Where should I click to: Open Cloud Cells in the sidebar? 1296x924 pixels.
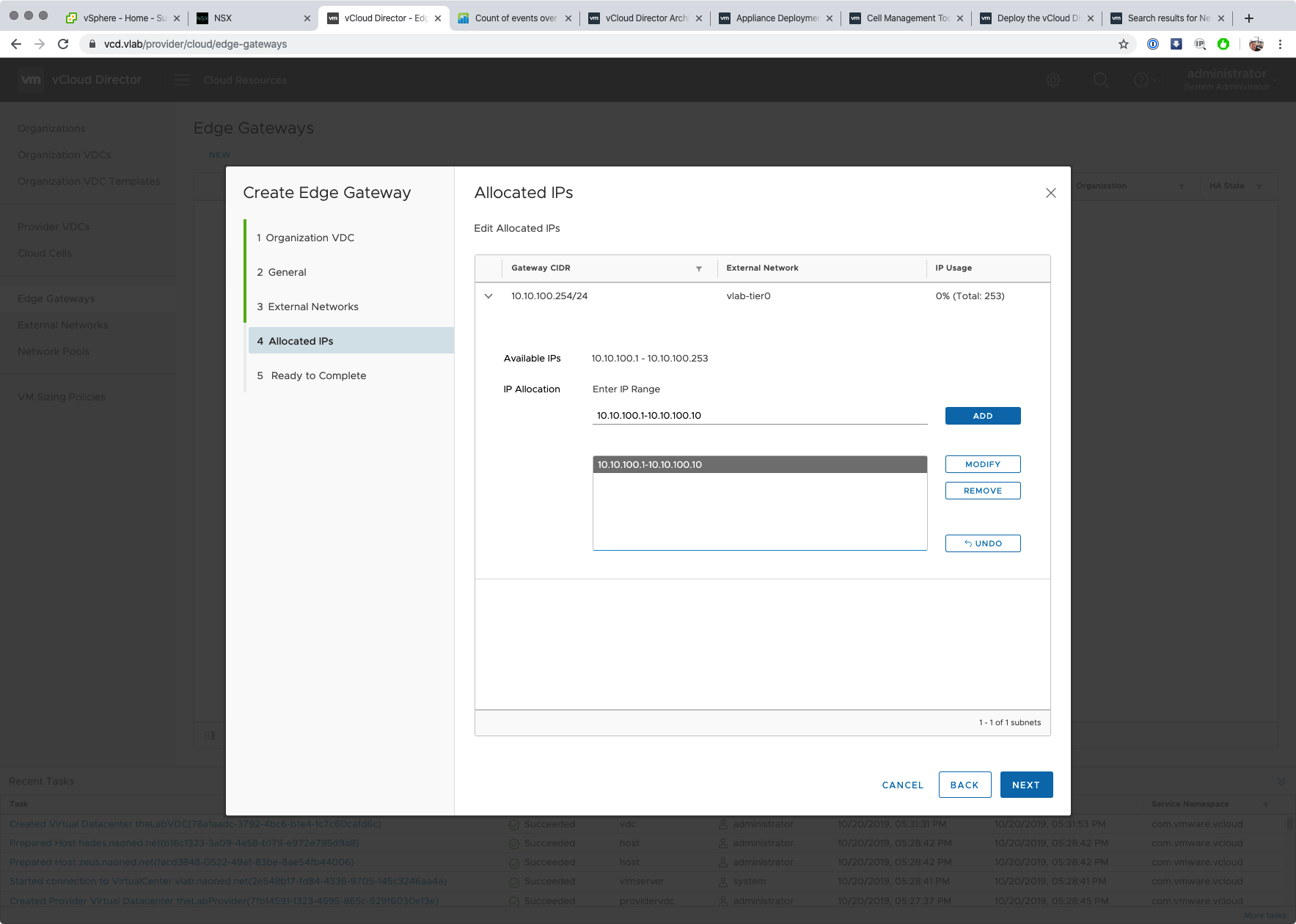tap(45, 253)
